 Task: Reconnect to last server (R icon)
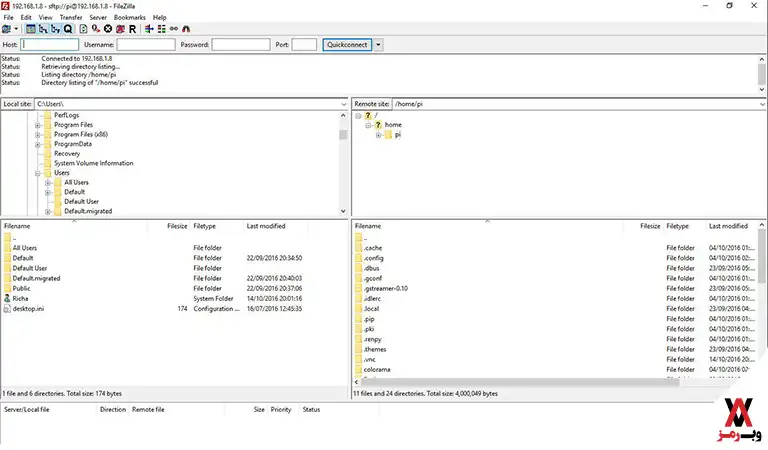click(132, 29)
